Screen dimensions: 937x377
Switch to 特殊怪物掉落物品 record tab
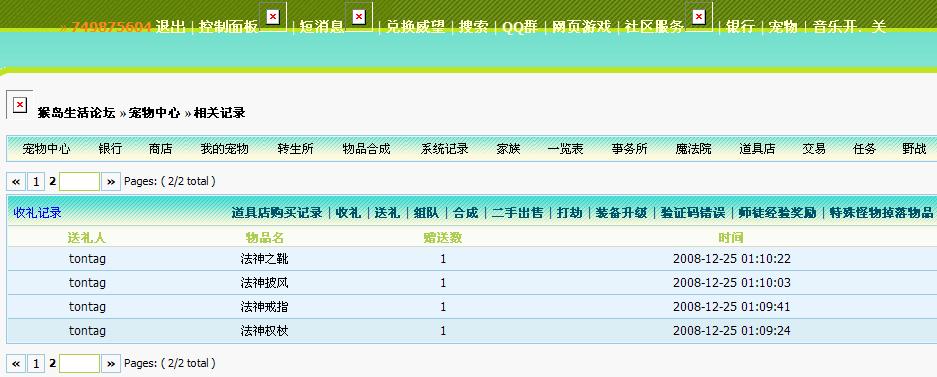tap(881, 213)
